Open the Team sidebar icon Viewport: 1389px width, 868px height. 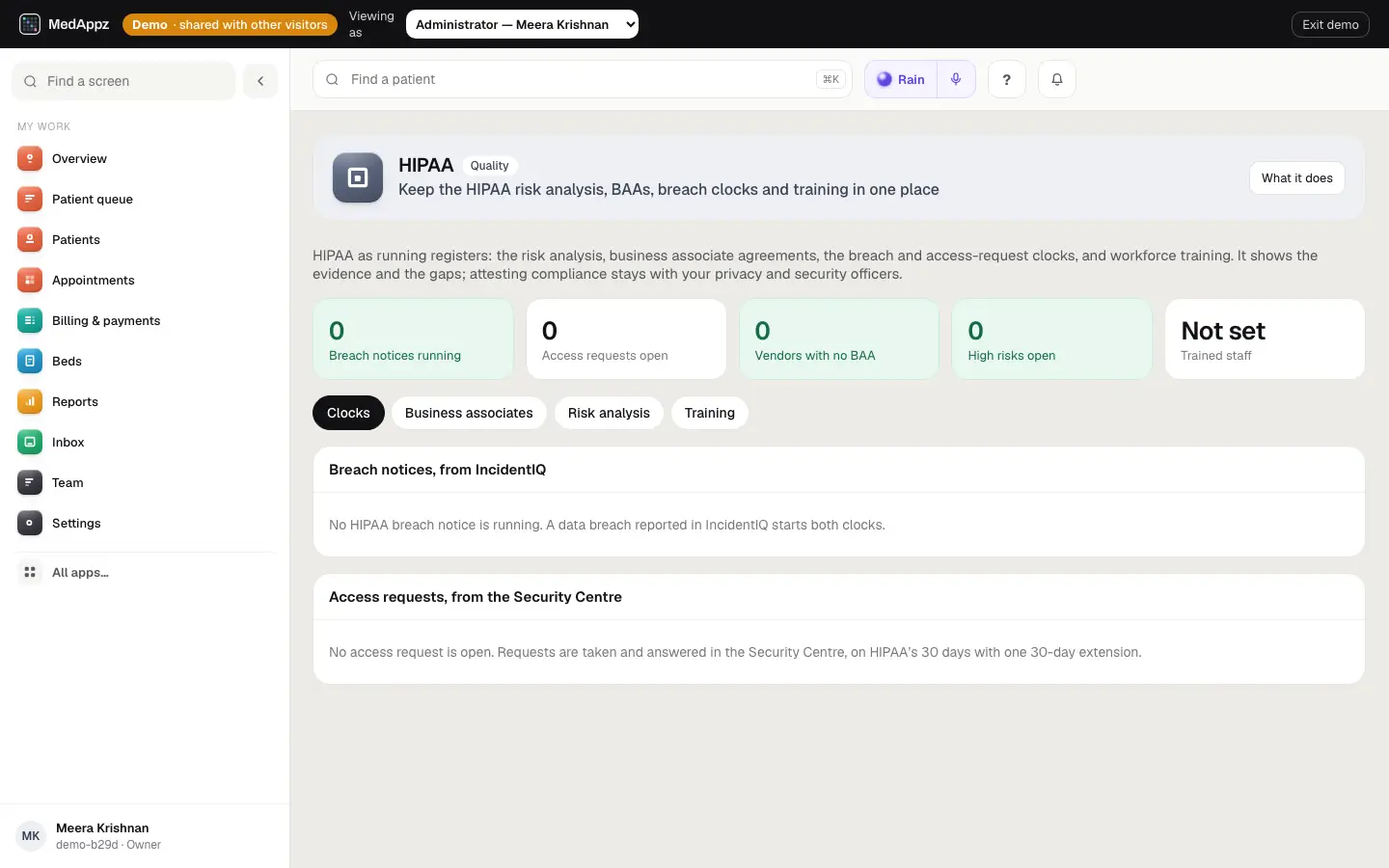coord(30,482)
